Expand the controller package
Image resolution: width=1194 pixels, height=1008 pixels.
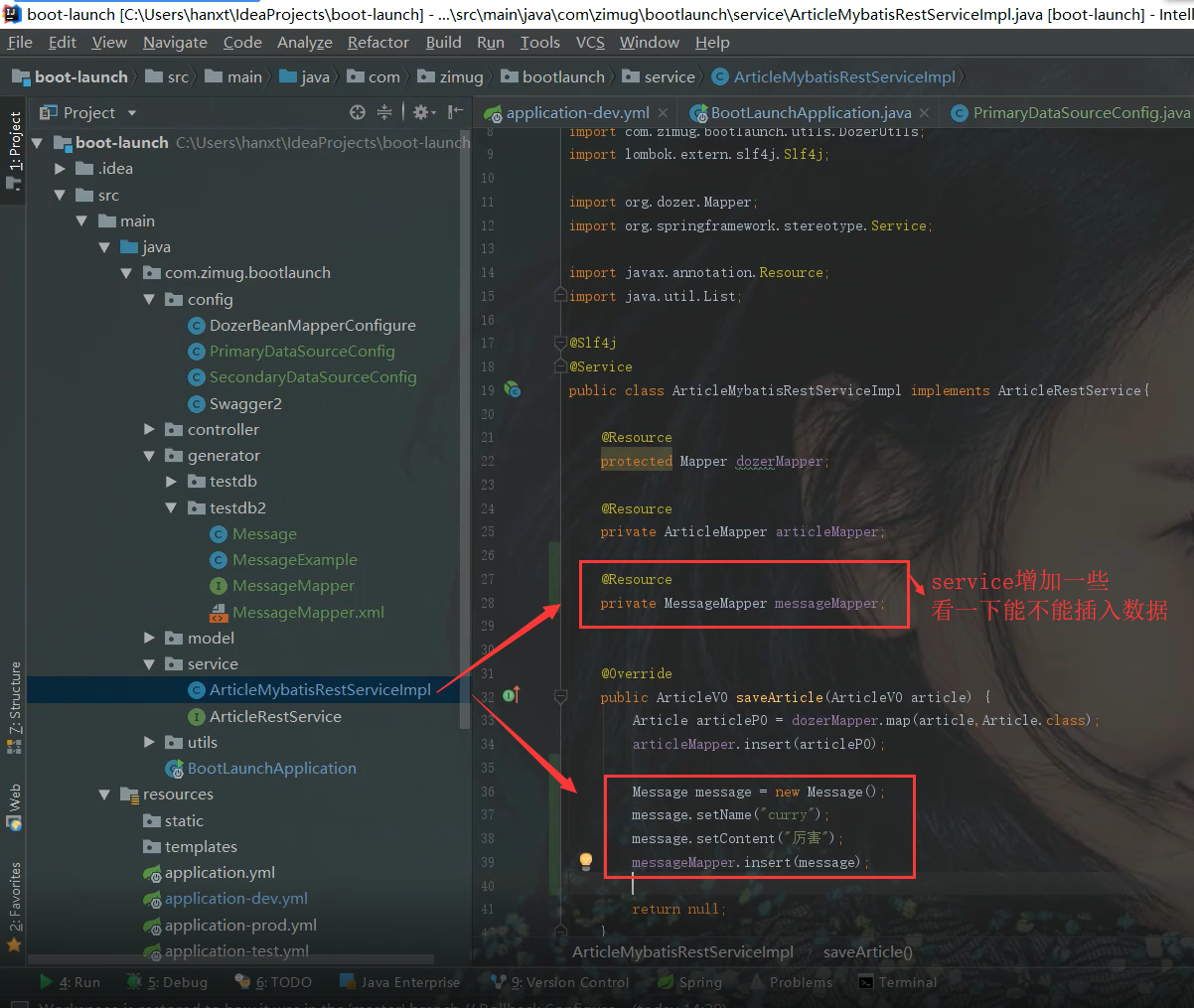point(149,429)
